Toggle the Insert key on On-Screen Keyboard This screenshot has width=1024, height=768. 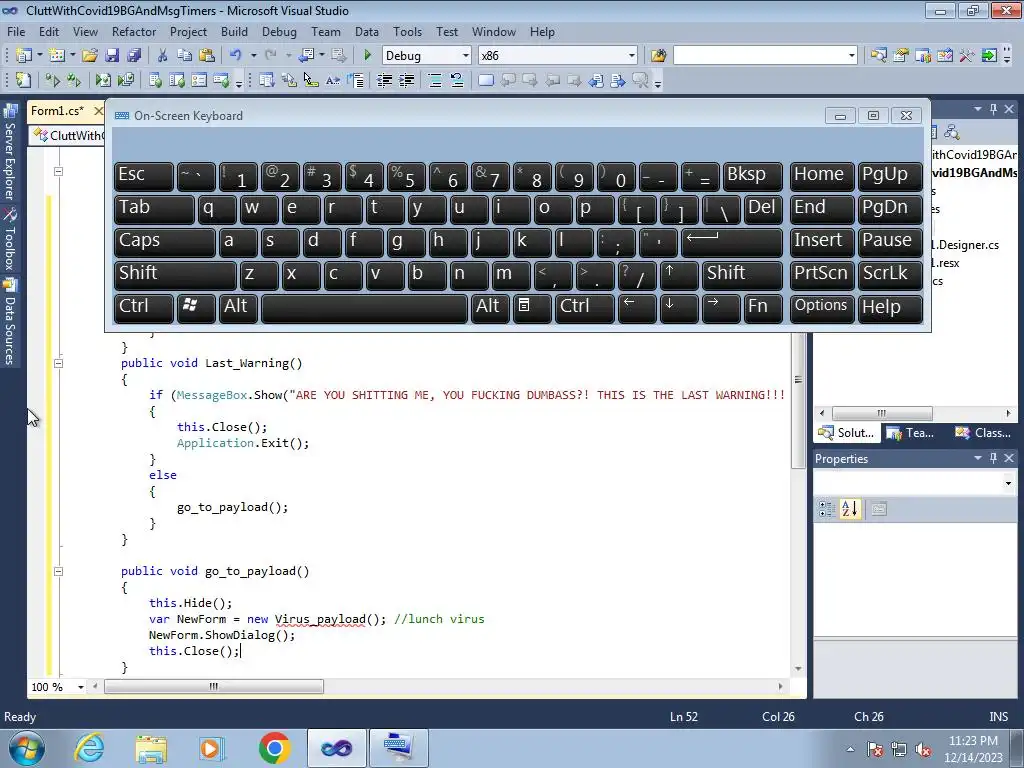pyautogui.click(x=822, y=241)
